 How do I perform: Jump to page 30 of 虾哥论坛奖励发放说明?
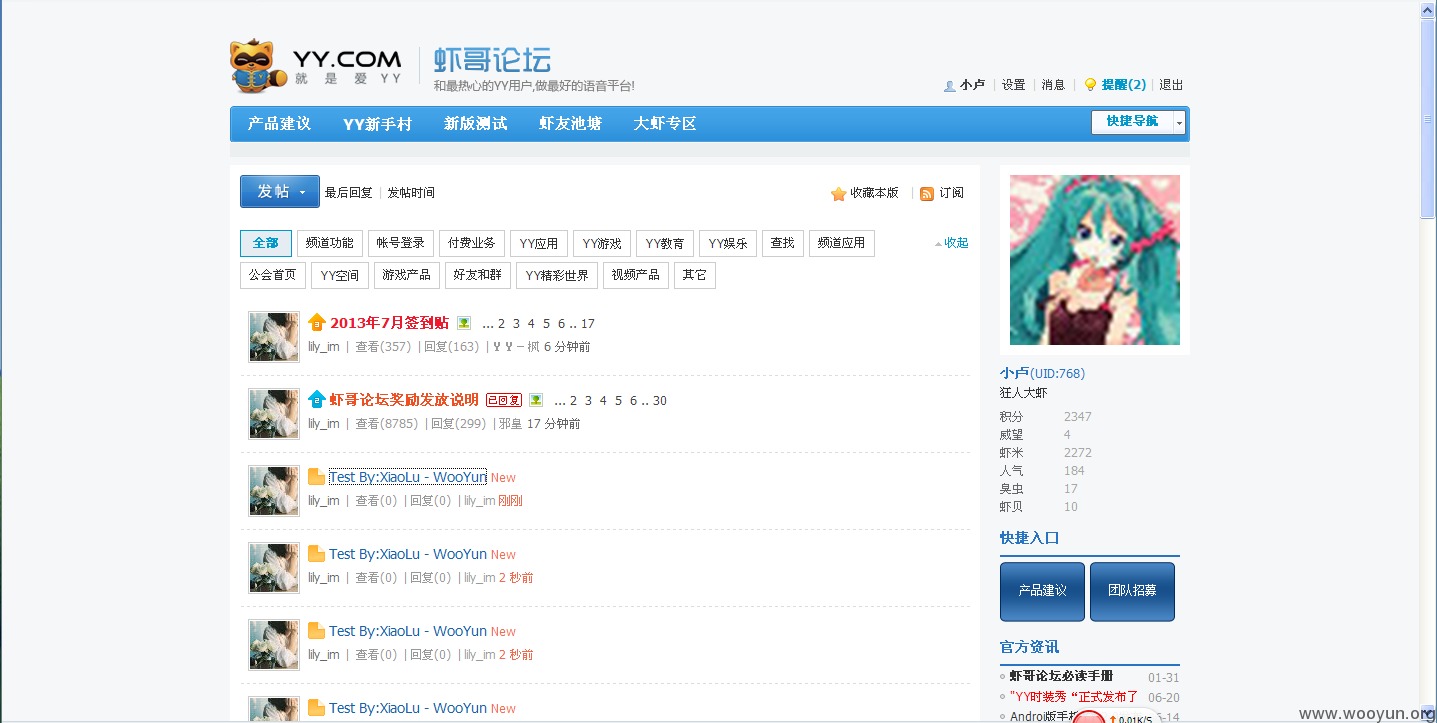660,401
